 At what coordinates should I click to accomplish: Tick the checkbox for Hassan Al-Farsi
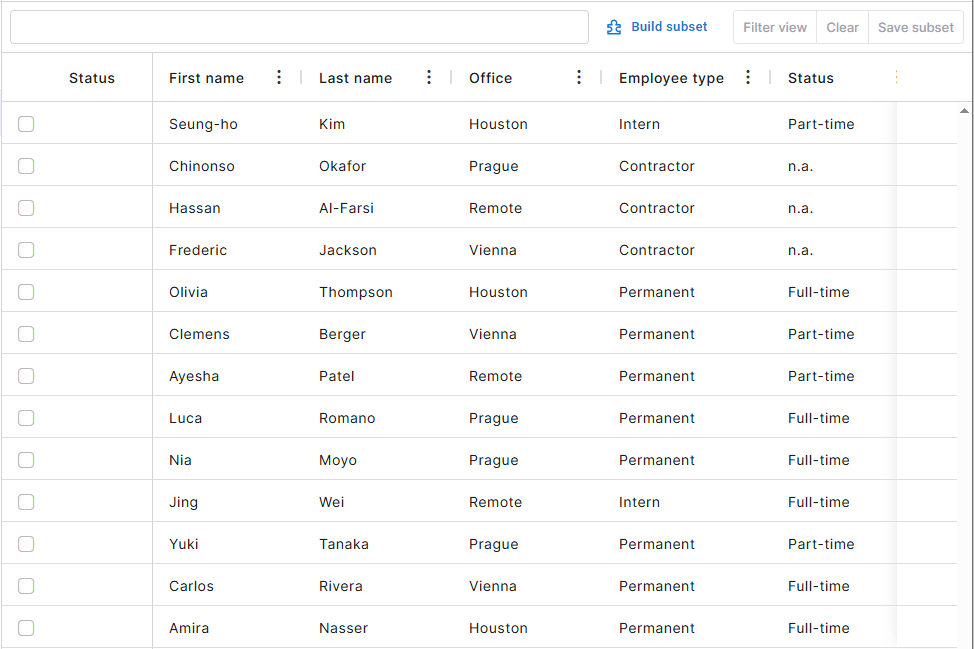(x=26, y=208)
